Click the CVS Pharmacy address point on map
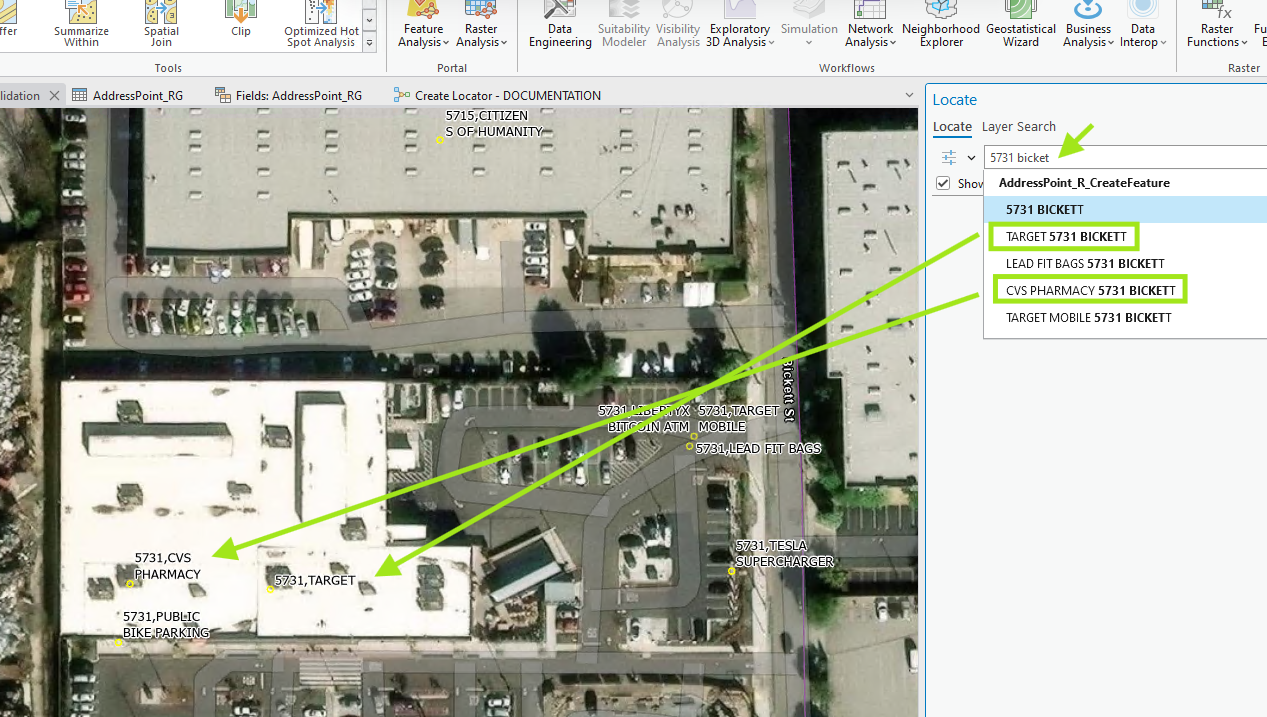 pyautogui.click(x=130, y=584)
